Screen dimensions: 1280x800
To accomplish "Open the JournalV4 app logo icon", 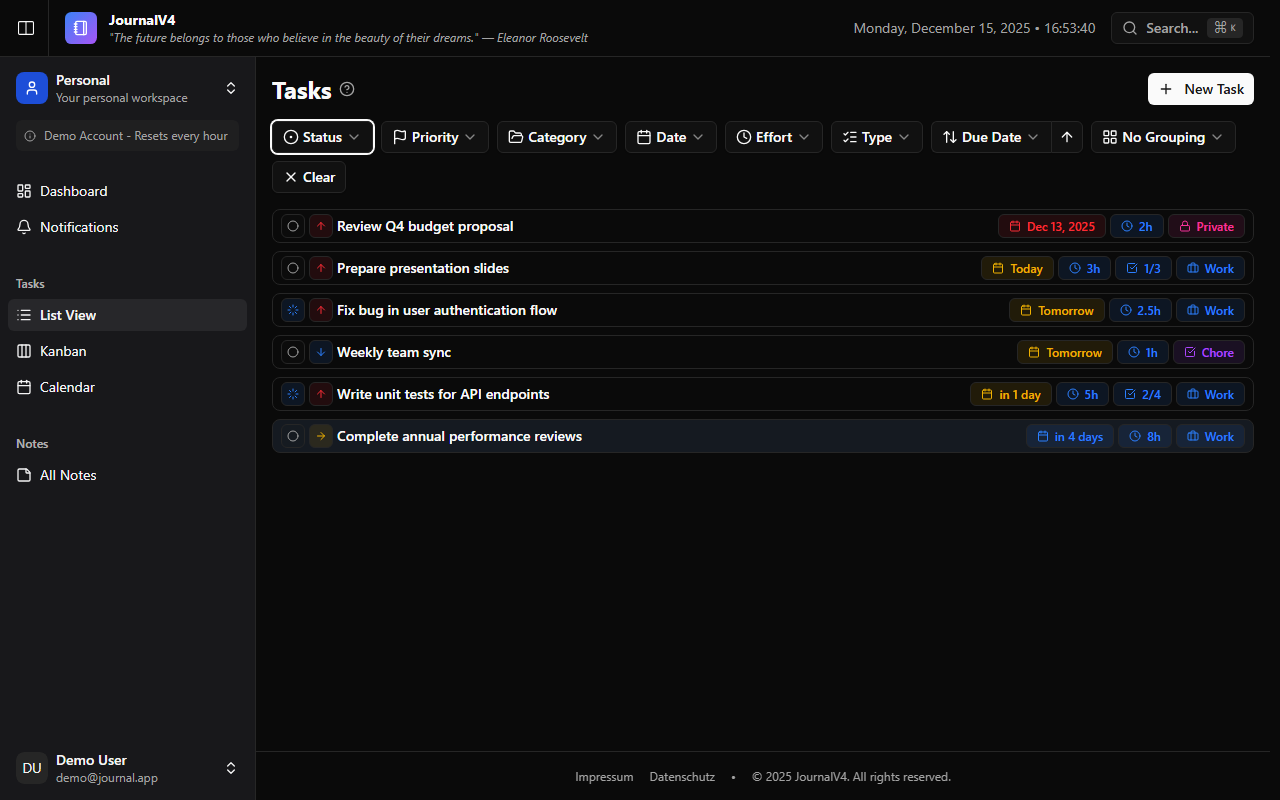I will pos(80,28).
